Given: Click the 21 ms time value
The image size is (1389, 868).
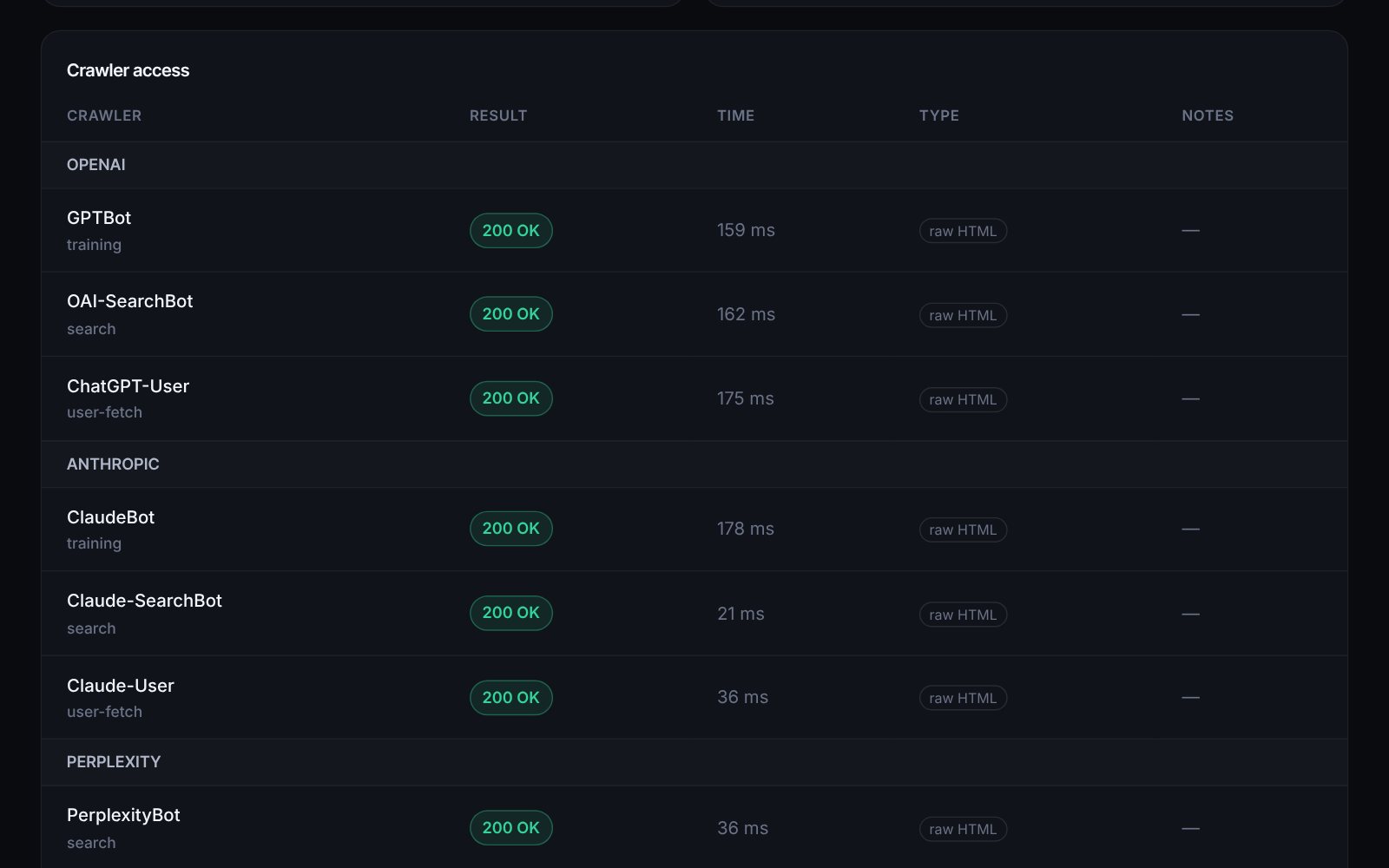Looking at the screenshot, I should [741, 614].
